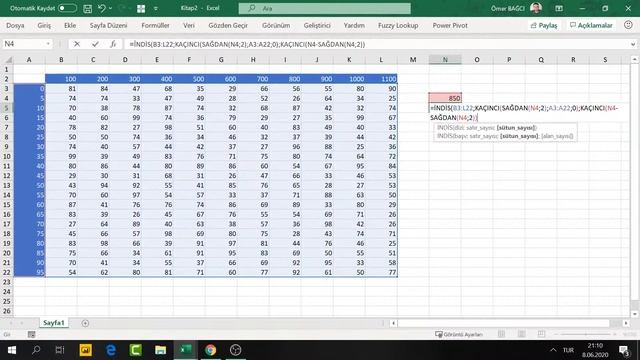Open the Yardım tab
Image resolution: width=640 pixels, height=360 pixels.
(x=354, y=25)
